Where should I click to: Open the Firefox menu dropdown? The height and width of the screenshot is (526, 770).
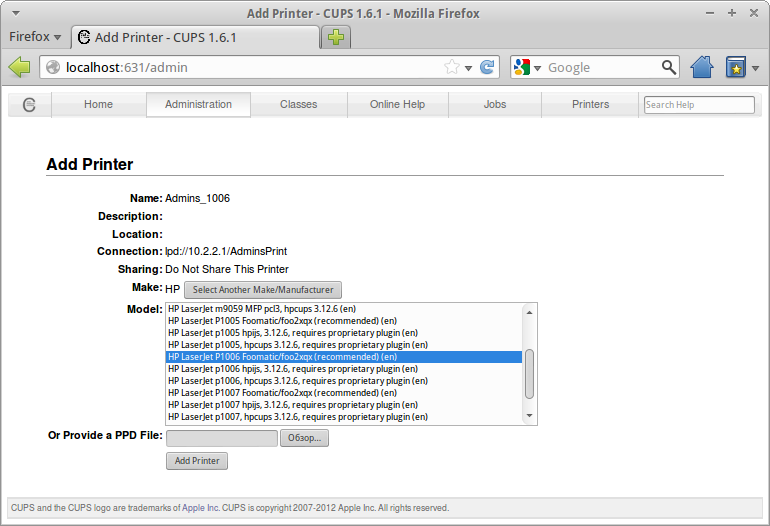(35, 37)
